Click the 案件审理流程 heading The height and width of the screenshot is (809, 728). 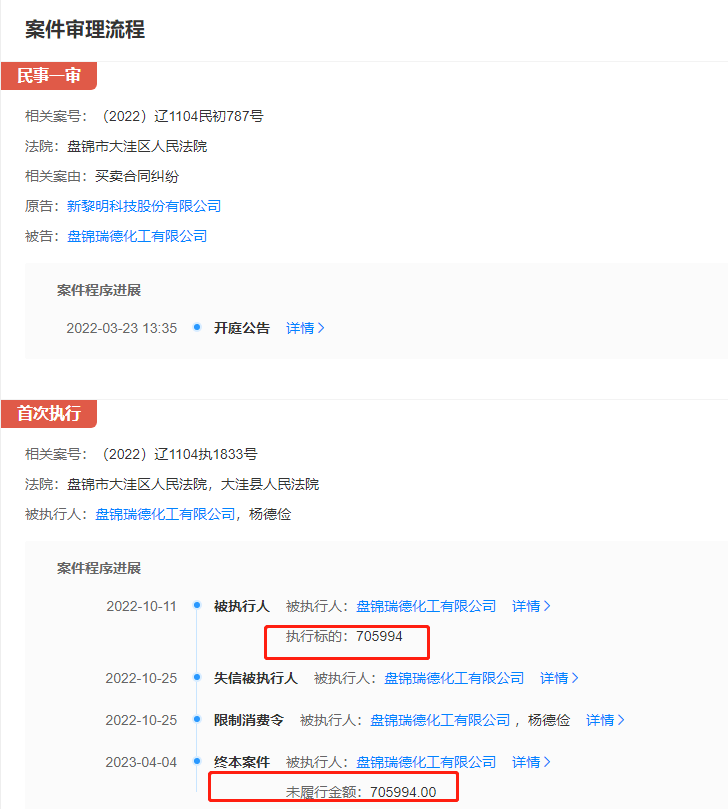pyautogui.click(x=85, y=29)
